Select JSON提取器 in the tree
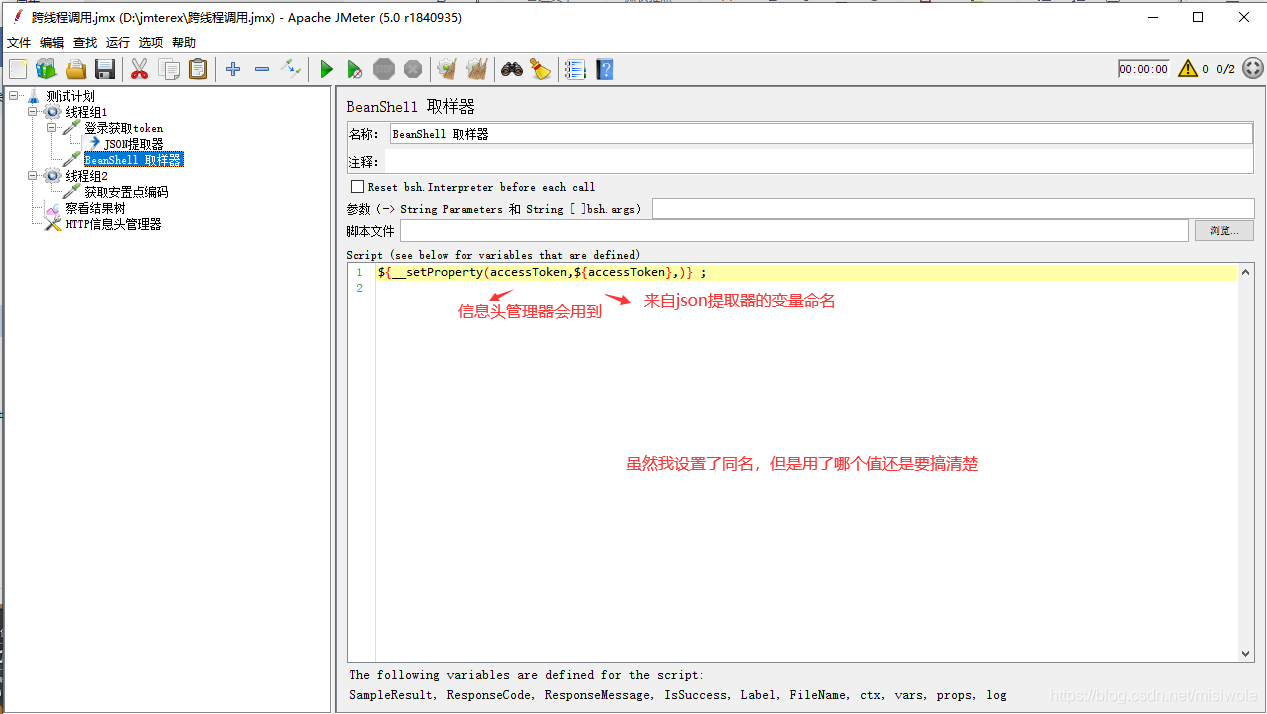The image size is (1267, 714). [133, 144]
